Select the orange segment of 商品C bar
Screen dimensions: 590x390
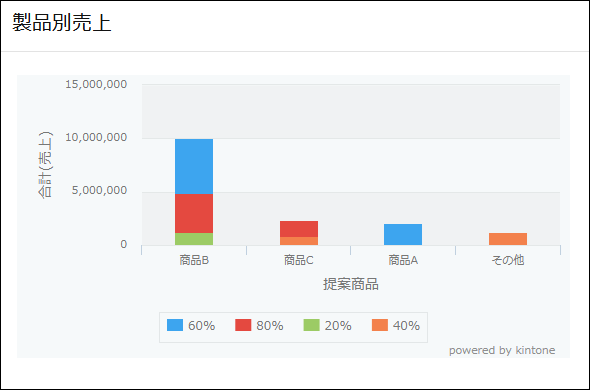[299, 241]
